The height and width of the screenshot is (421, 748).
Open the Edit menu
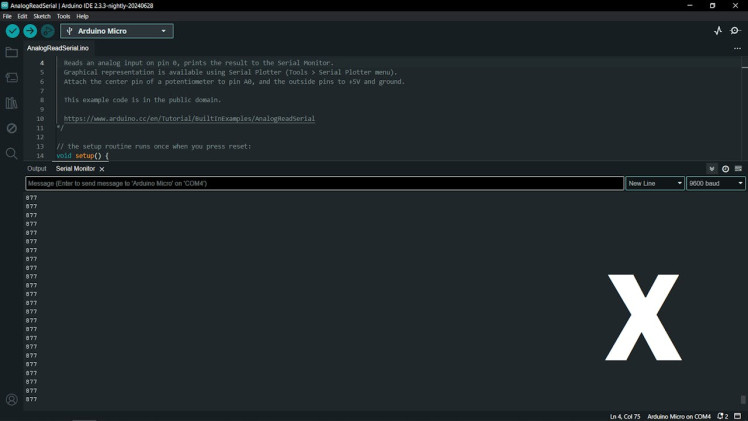(22, 16)
